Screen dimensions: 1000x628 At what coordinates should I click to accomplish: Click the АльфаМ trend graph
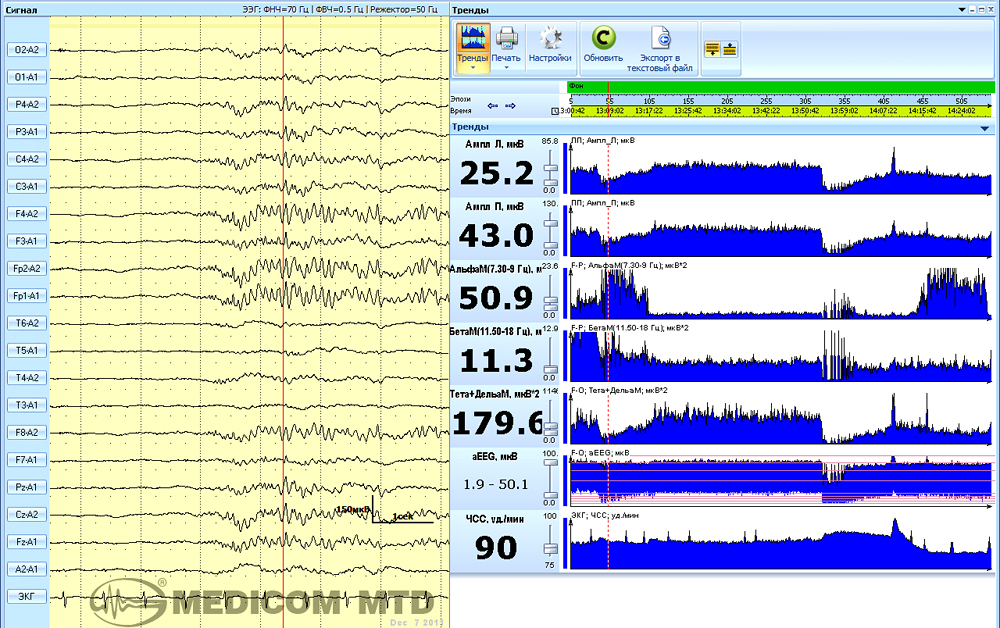click(x=781, y=292)
